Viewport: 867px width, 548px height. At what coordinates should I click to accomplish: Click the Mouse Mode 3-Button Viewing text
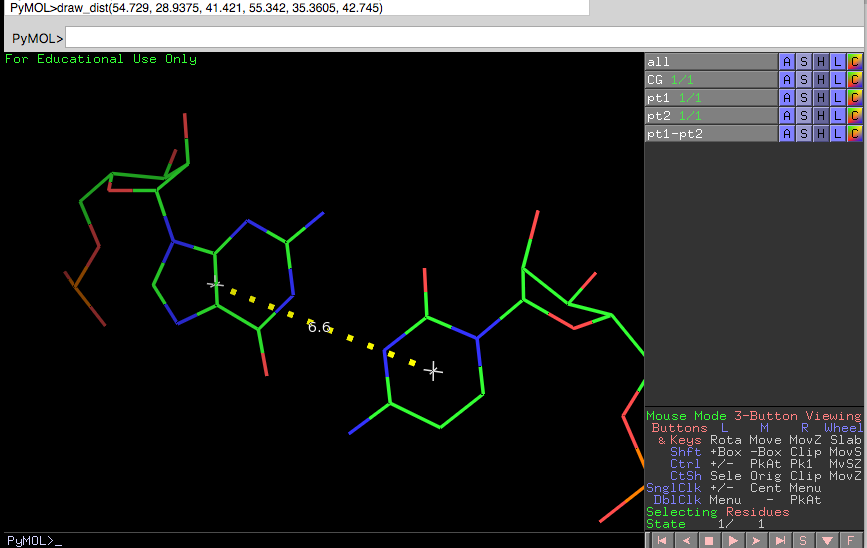(753, 416)
